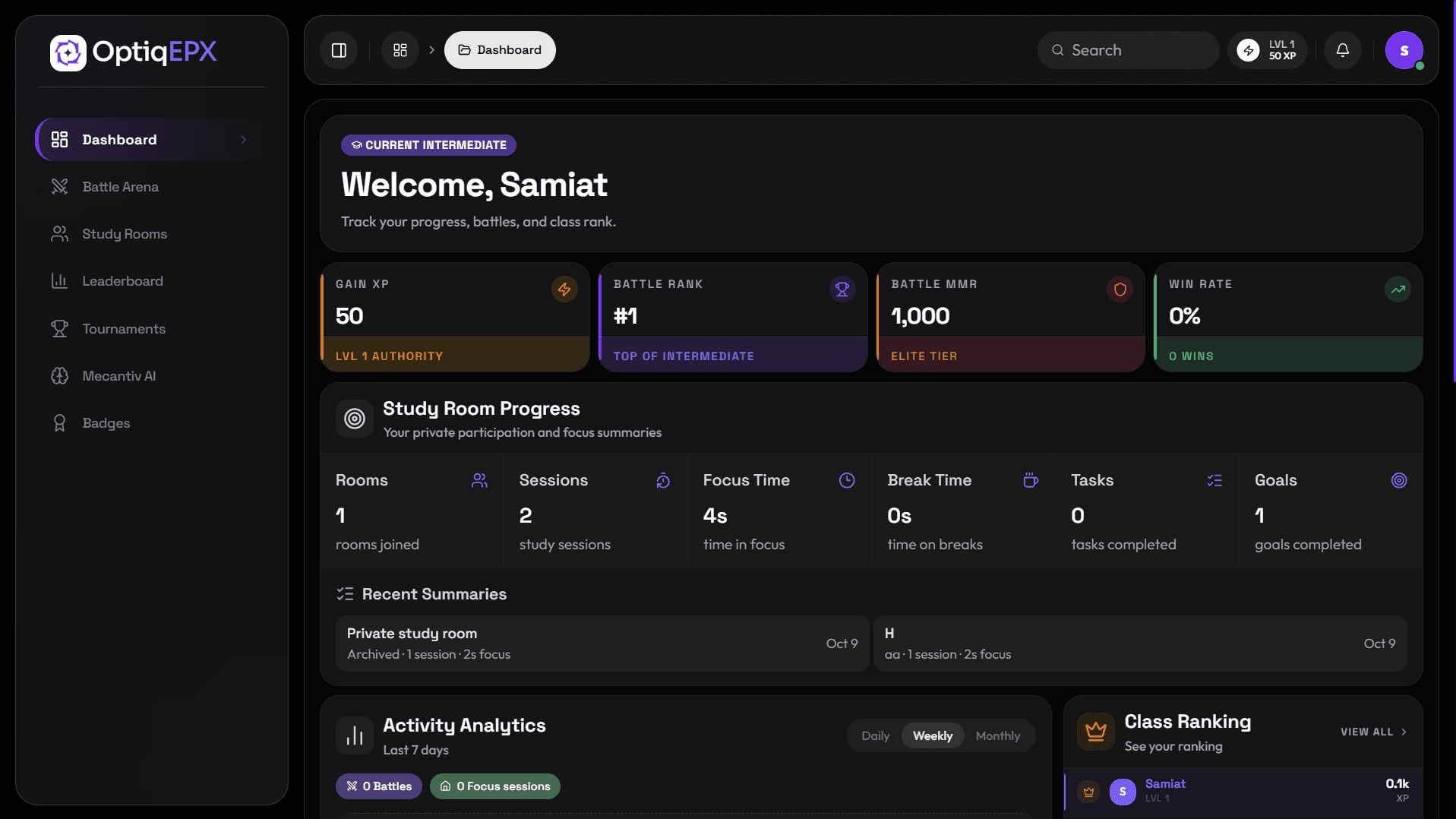Open the Private study room summary
Screen dimensions: 1456x819
point(602,643)
